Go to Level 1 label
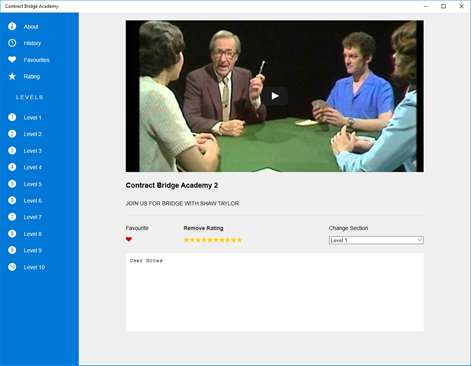Viewport: 471px width, 366px height. [32, 118]
